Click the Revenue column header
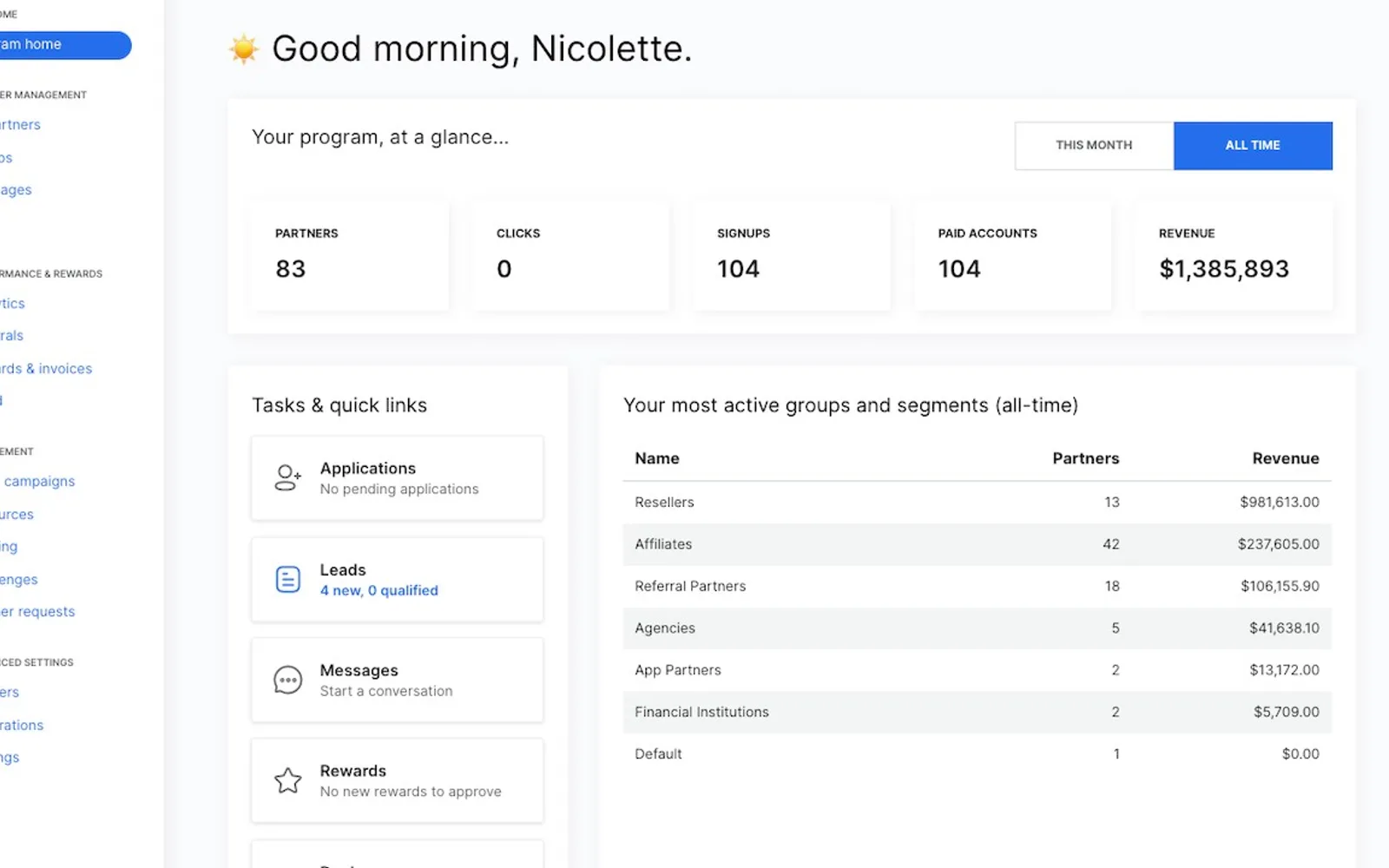This screenshot has width=1389, height=868. click(x=1286, y=458)
